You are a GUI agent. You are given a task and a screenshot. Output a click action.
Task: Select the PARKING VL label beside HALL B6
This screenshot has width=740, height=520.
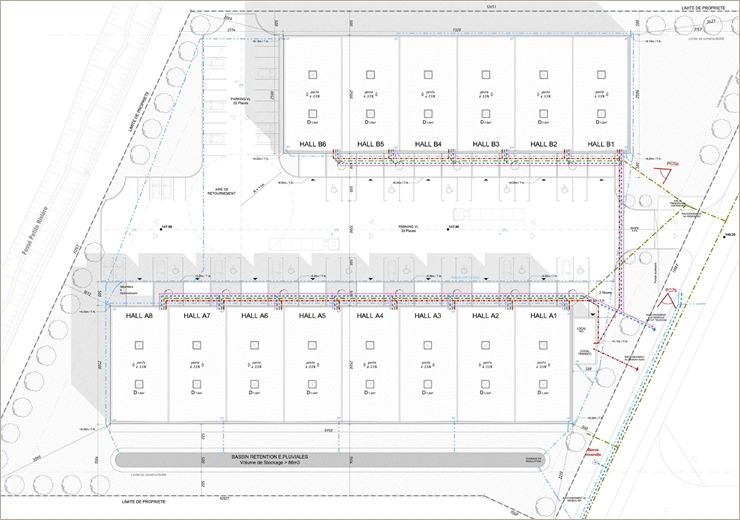point(240,101)
